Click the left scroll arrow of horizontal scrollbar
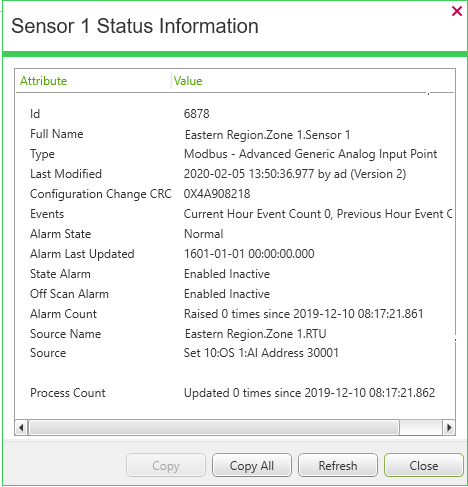Viewport: 468px width, 487px height. coord(21,427)
